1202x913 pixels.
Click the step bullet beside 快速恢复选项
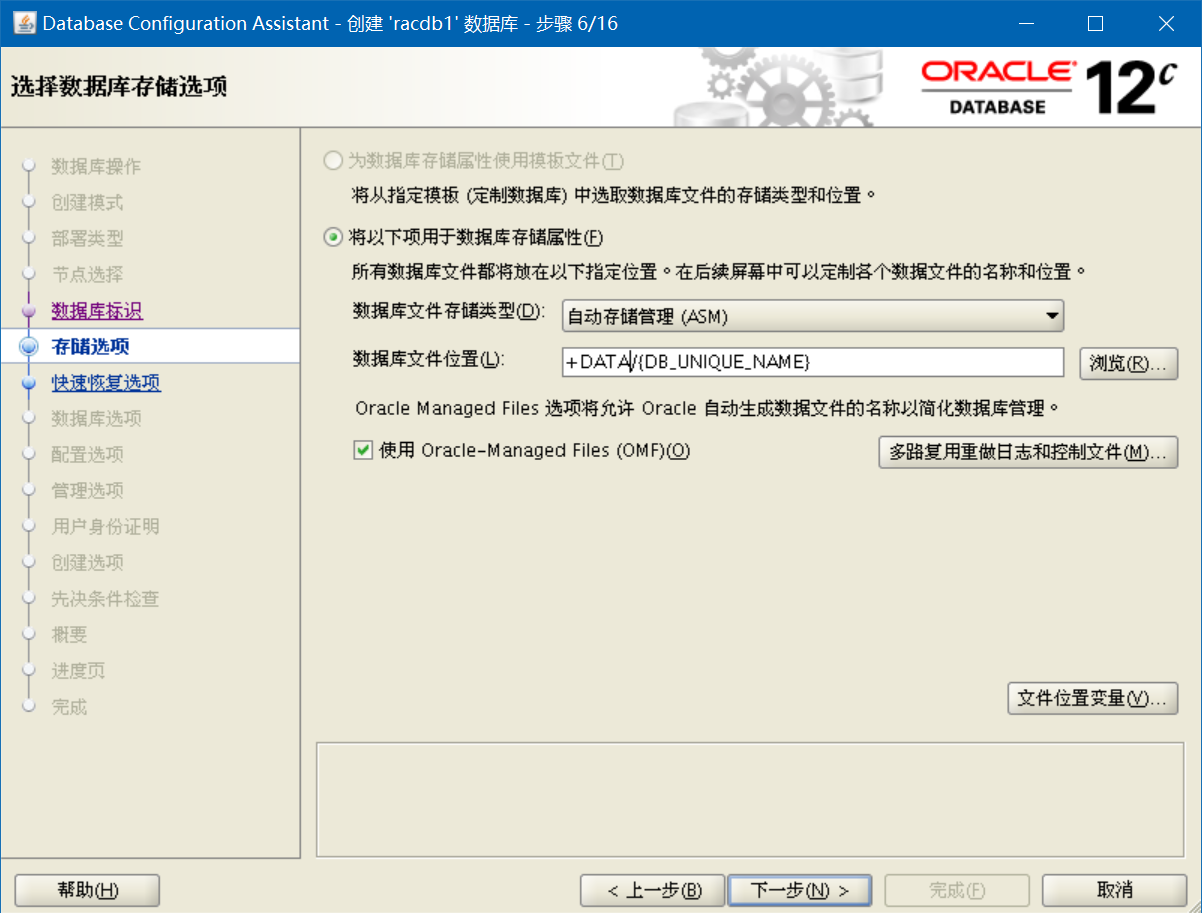(x=28, y=383)
